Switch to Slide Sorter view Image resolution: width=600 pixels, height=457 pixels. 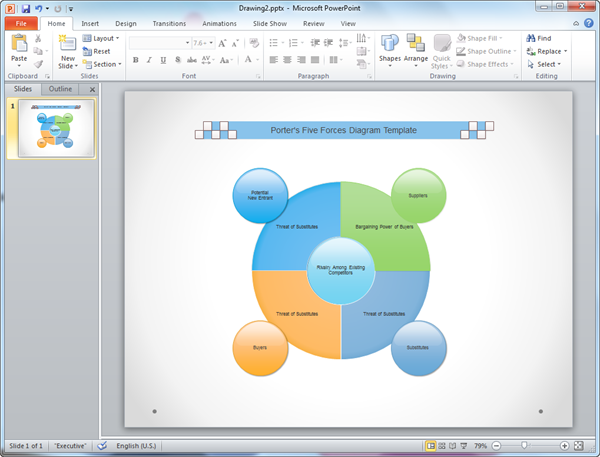[442, 445]
